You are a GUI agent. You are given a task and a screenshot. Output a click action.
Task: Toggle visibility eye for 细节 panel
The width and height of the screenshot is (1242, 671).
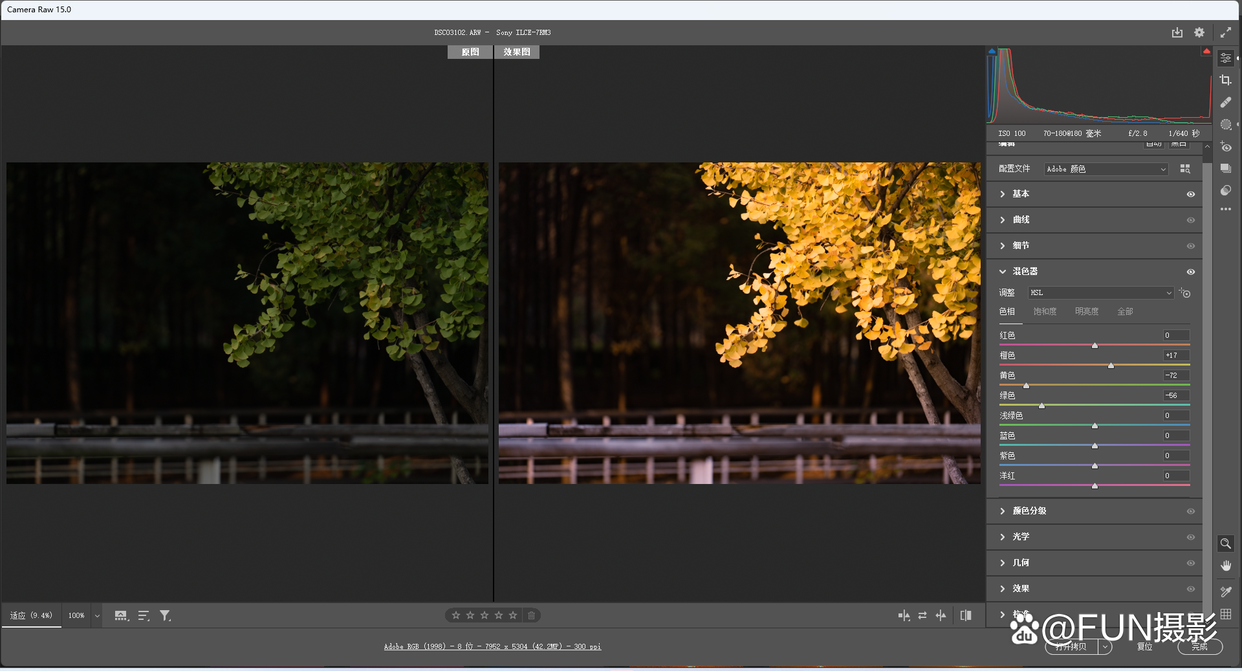(1191, 246)
